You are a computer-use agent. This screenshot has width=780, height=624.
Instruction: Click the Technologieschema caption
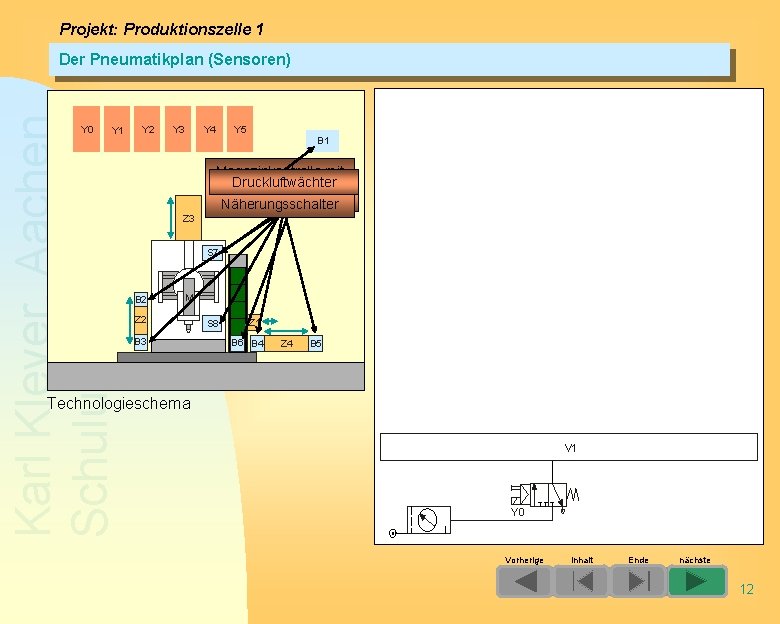[119, 403]
